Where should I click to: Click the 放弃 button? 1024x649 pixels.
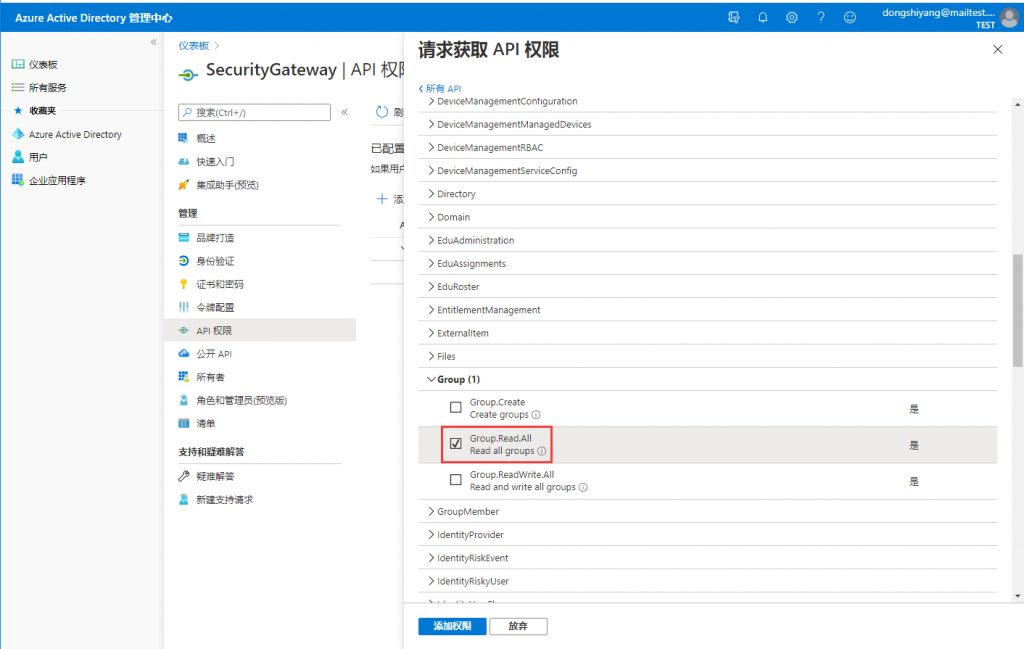(x=518, y=626)
